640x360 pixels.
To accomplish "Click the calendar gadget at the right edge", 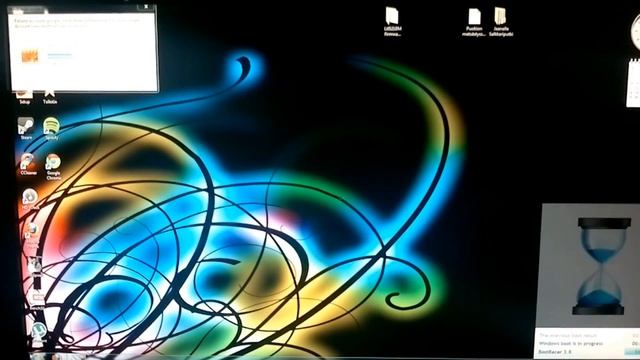I will point(633,83).
